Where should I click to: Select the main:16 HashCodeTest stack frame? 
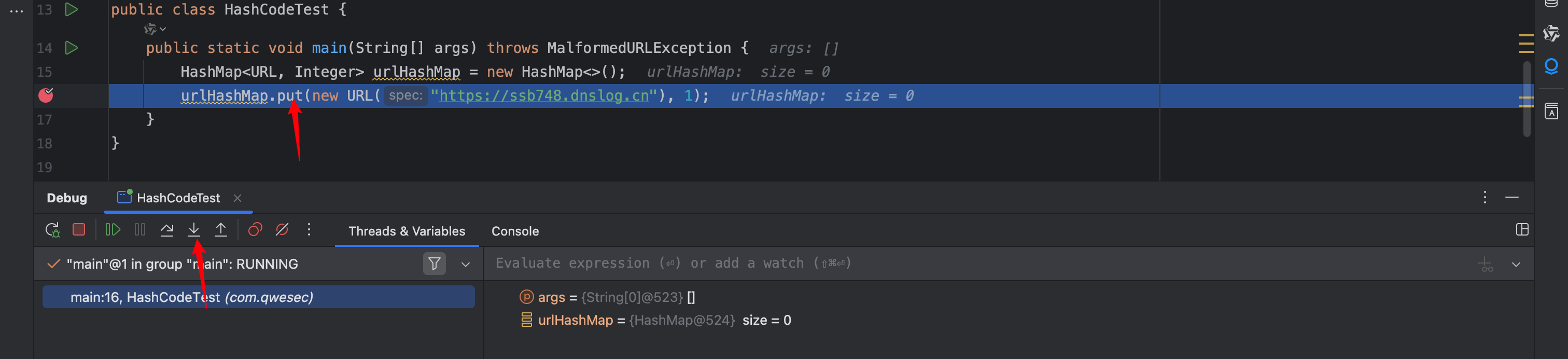pos(258,297)
